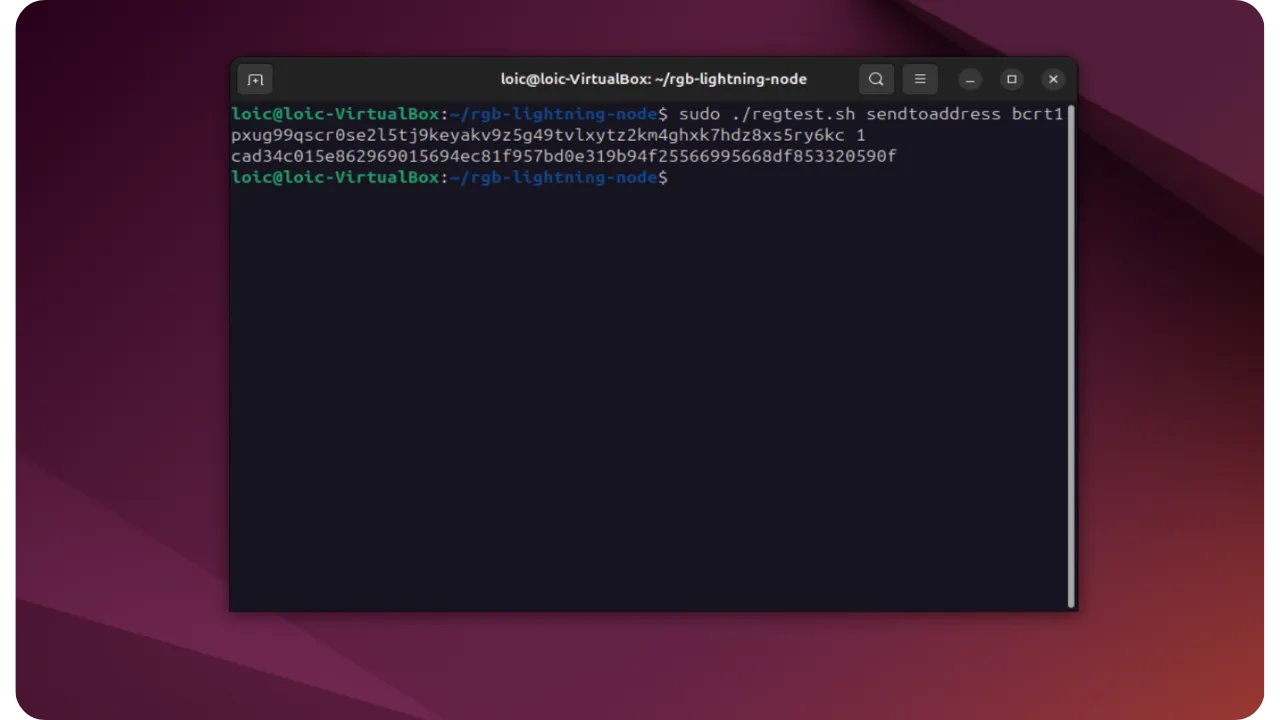
Task: Click the word sudo in the command
Action: [699, 114]
